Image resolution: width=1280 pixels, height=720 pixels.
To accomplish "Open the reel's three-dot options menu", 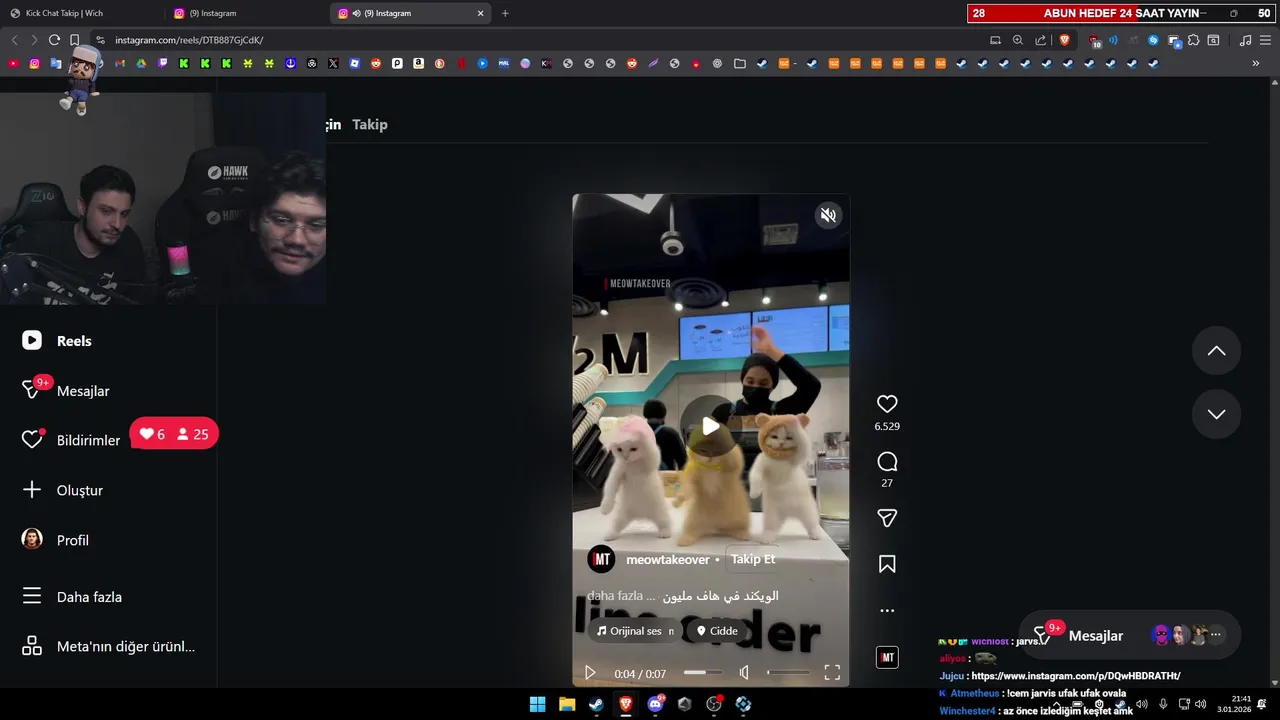I will tap(887, 610).
